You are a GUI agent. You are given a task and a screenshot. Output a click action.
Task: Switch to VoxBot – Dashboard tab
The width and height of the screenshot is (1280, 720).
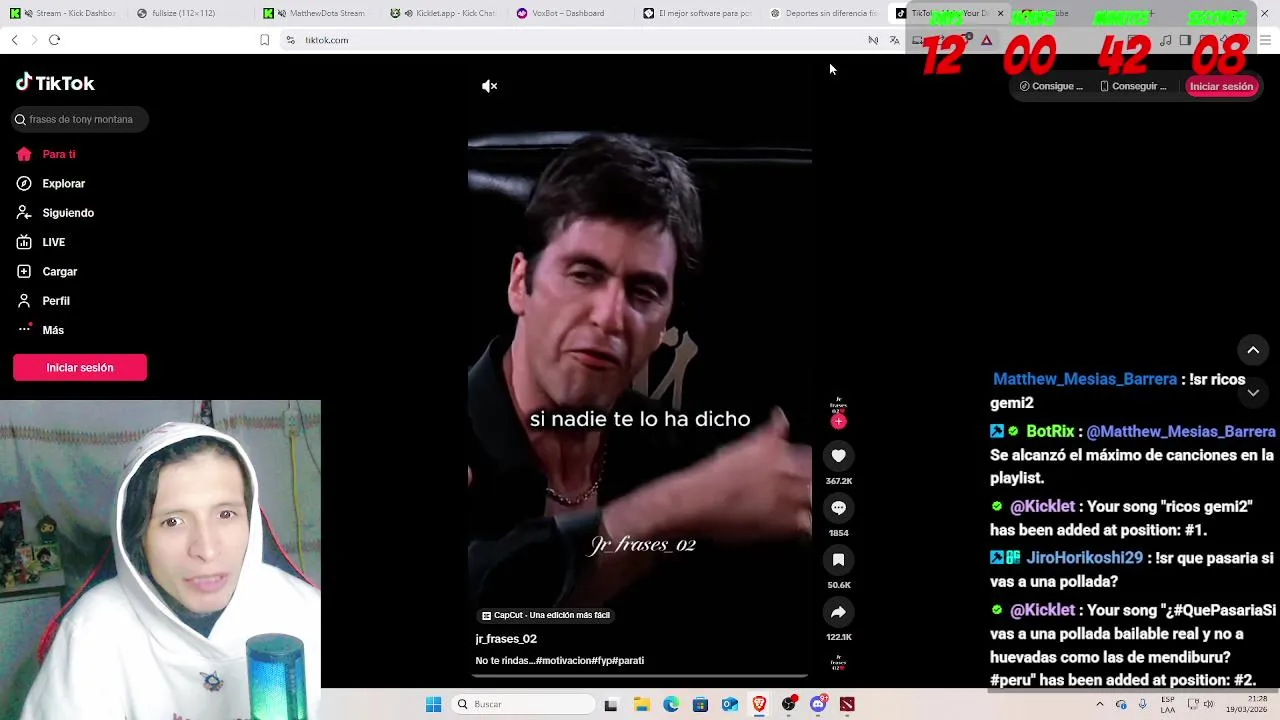[570, 13]
